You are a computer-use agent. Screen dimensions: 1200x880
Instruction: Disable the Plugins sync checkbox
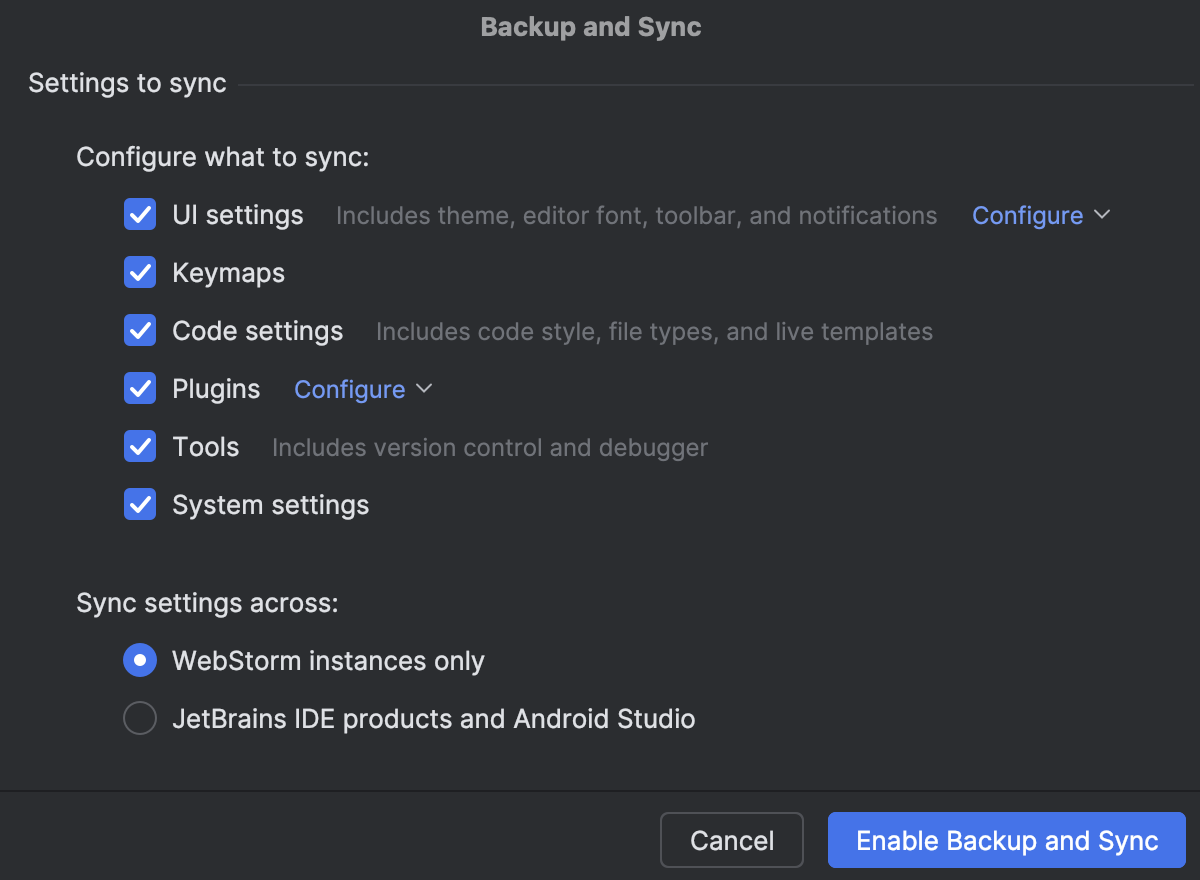[140, 388]
